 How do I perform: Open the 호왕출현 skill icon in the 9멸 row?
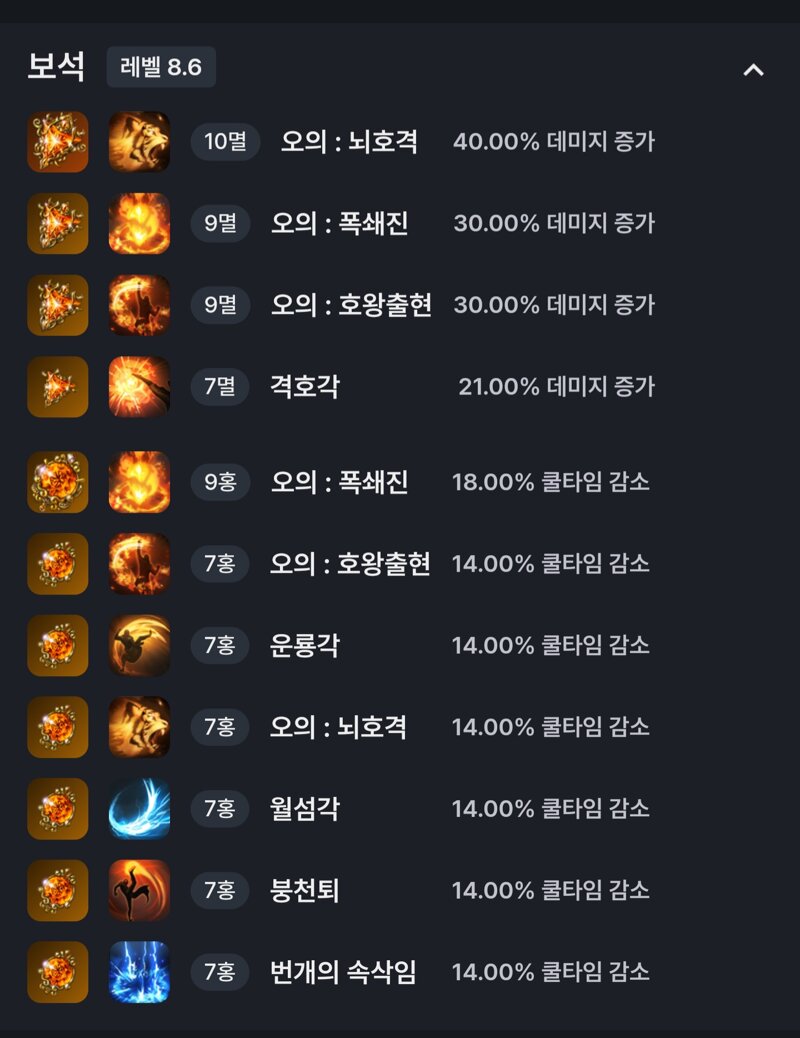tap(139, 305)
